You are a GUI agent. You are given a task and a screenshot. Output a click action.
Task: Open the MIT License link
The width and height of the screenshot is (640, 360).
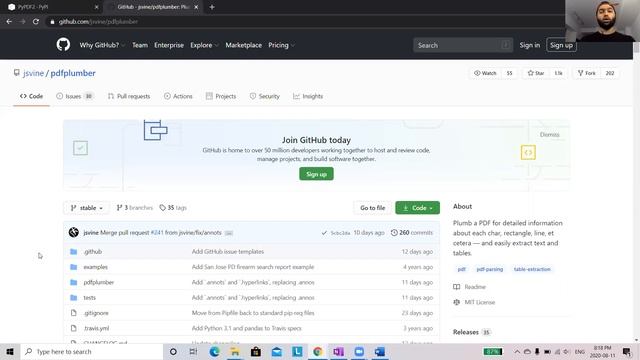pos(474,302)
